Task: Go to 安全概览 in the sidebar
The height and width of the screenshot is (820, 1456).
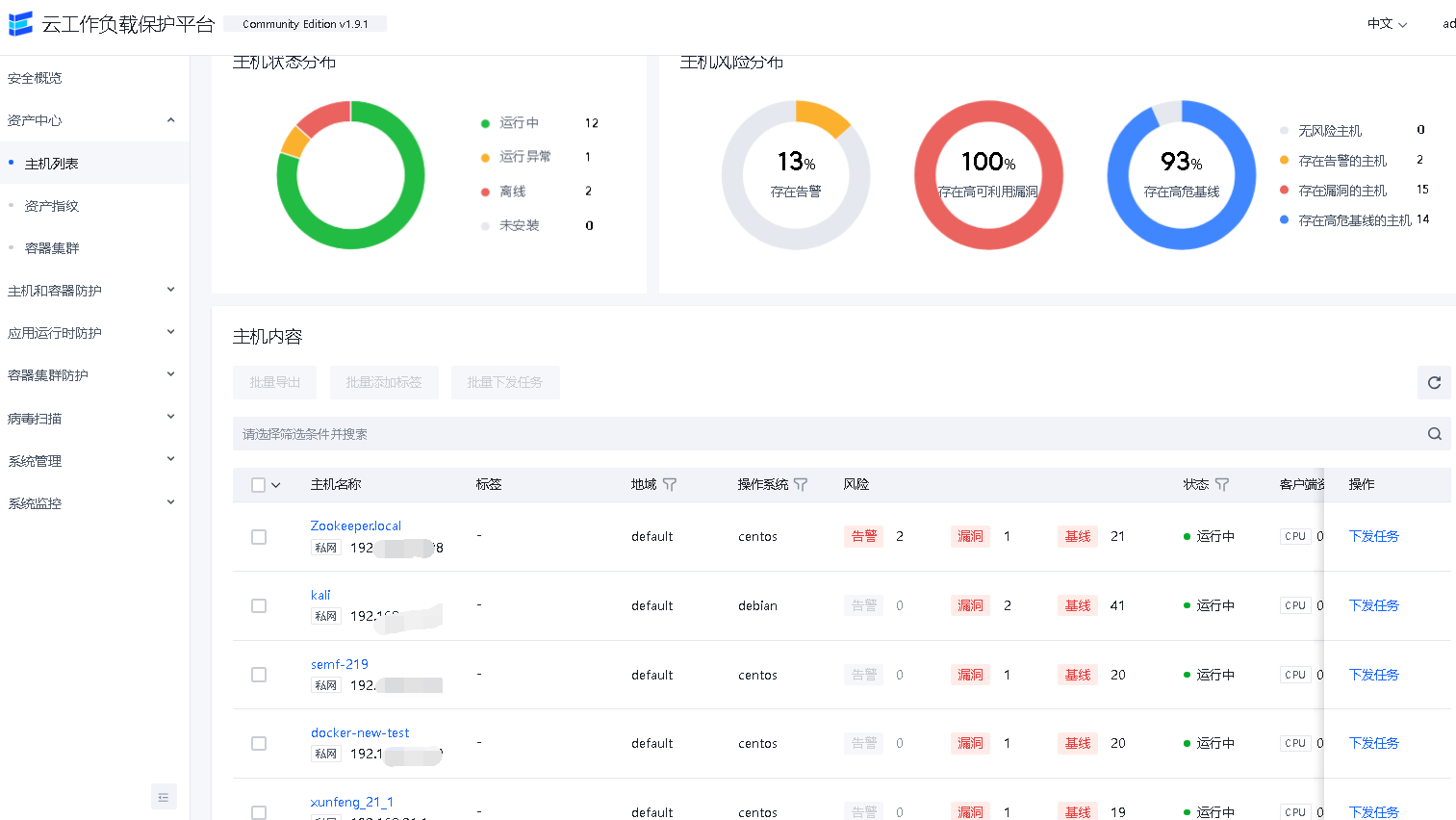Action: (35, 78)
